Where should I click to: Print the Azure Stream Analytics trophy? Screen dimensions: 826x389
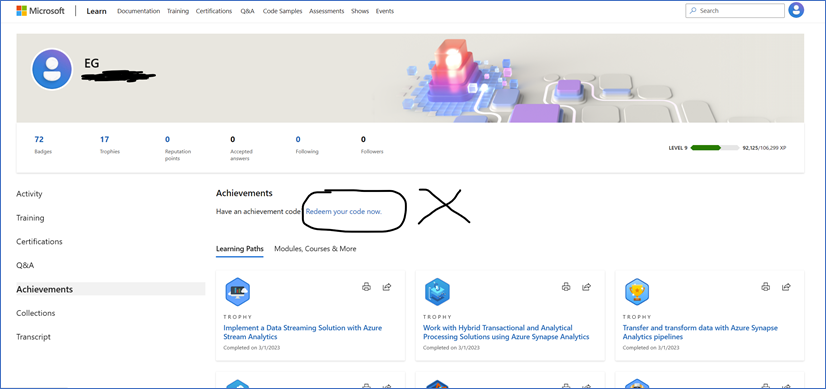click(367, 287)
